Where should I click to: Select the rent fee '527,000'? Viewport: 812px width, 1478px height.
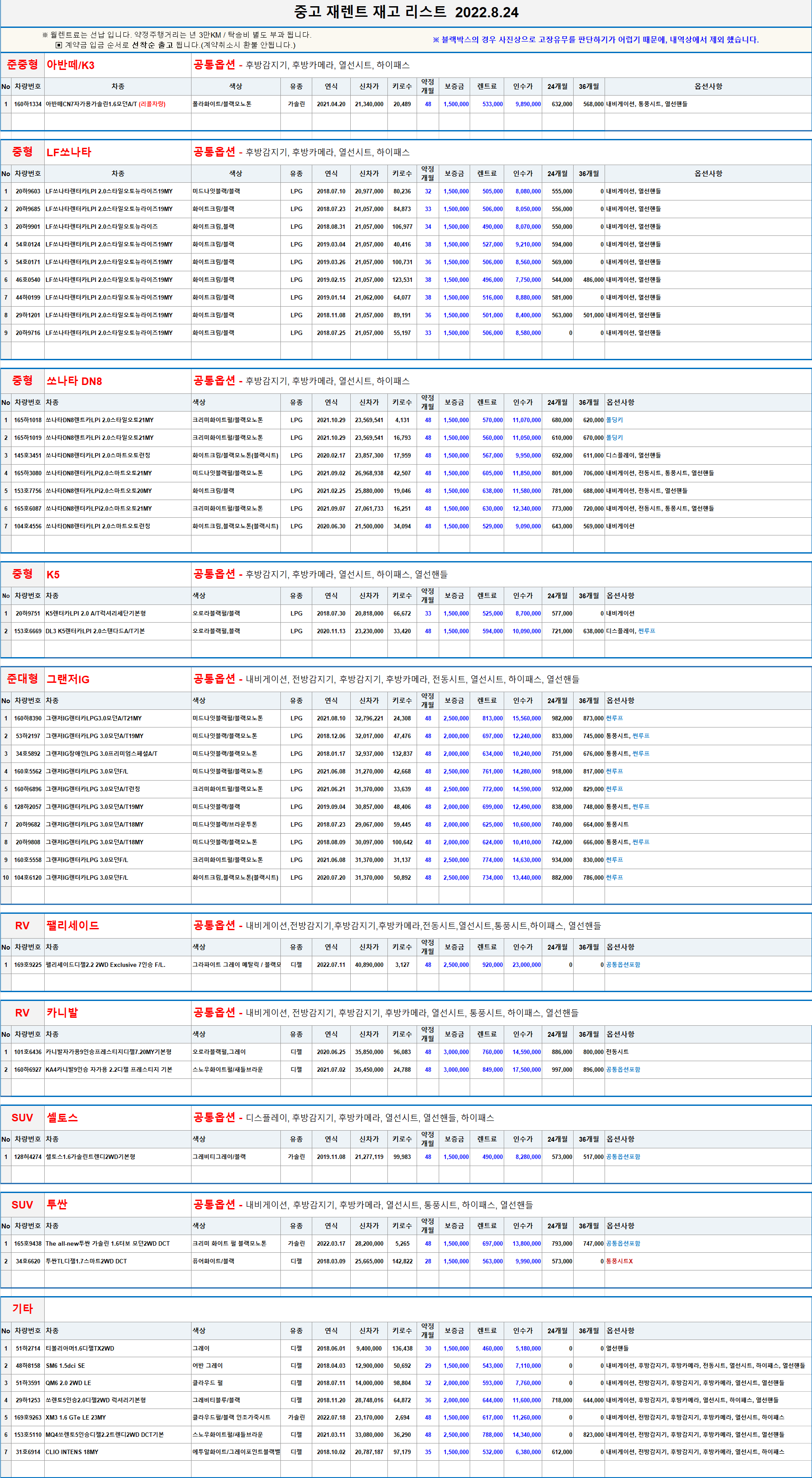coord(493,244)
